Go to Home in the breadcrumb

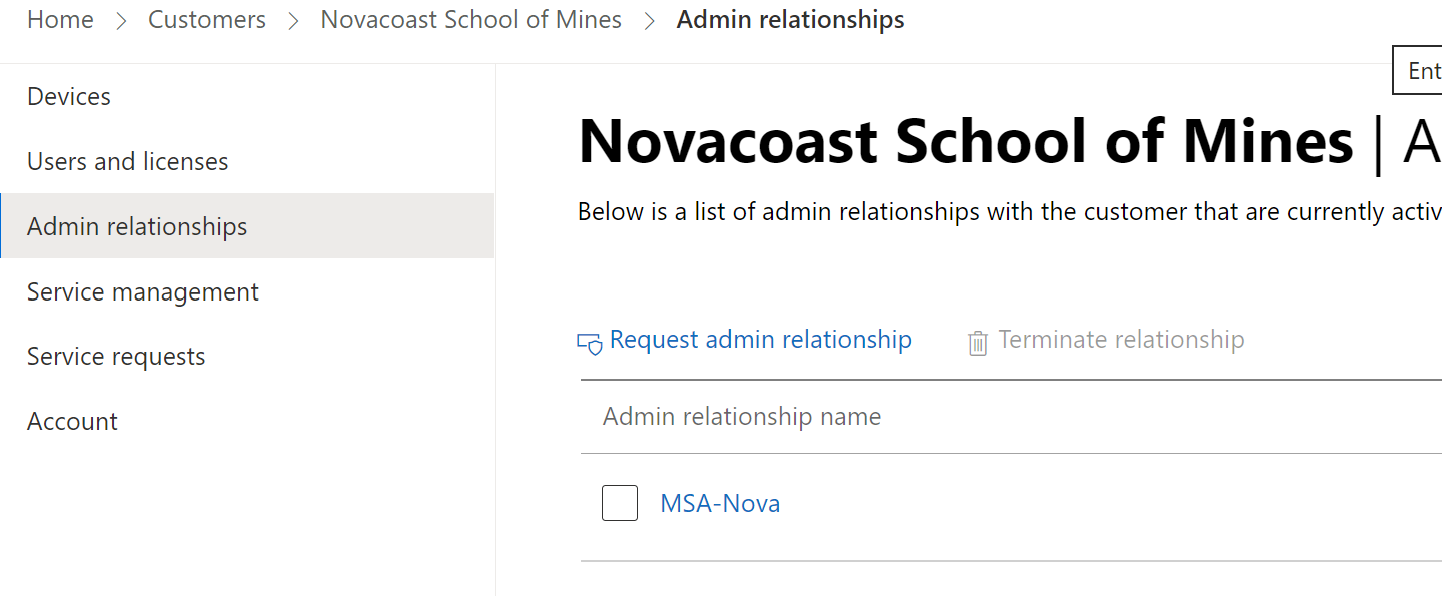(x=60, y=20)
